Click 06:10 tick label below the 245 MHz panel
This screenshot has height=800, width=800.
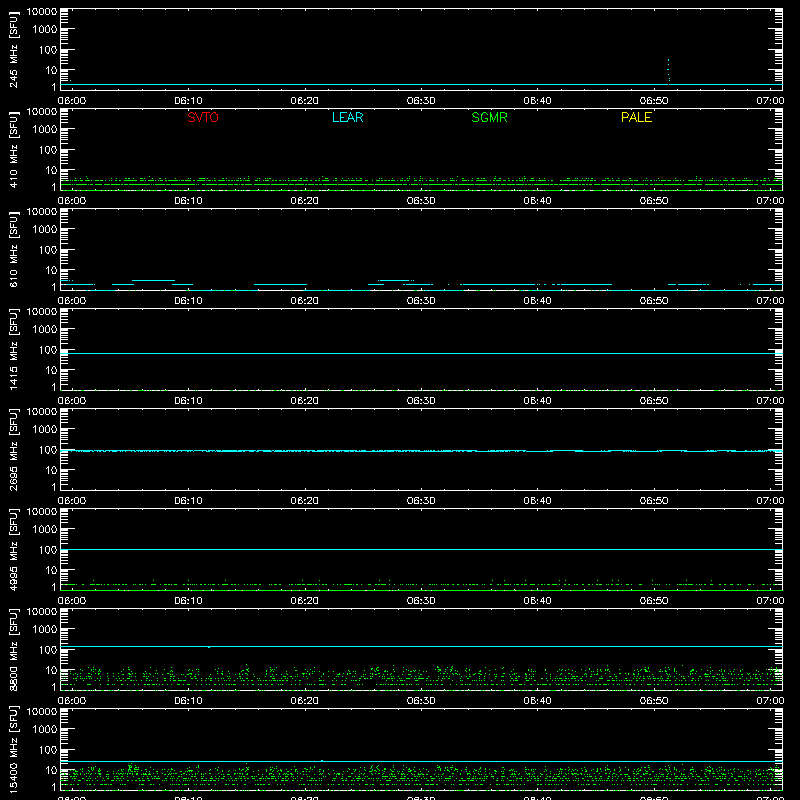click(x=188, y=101)
